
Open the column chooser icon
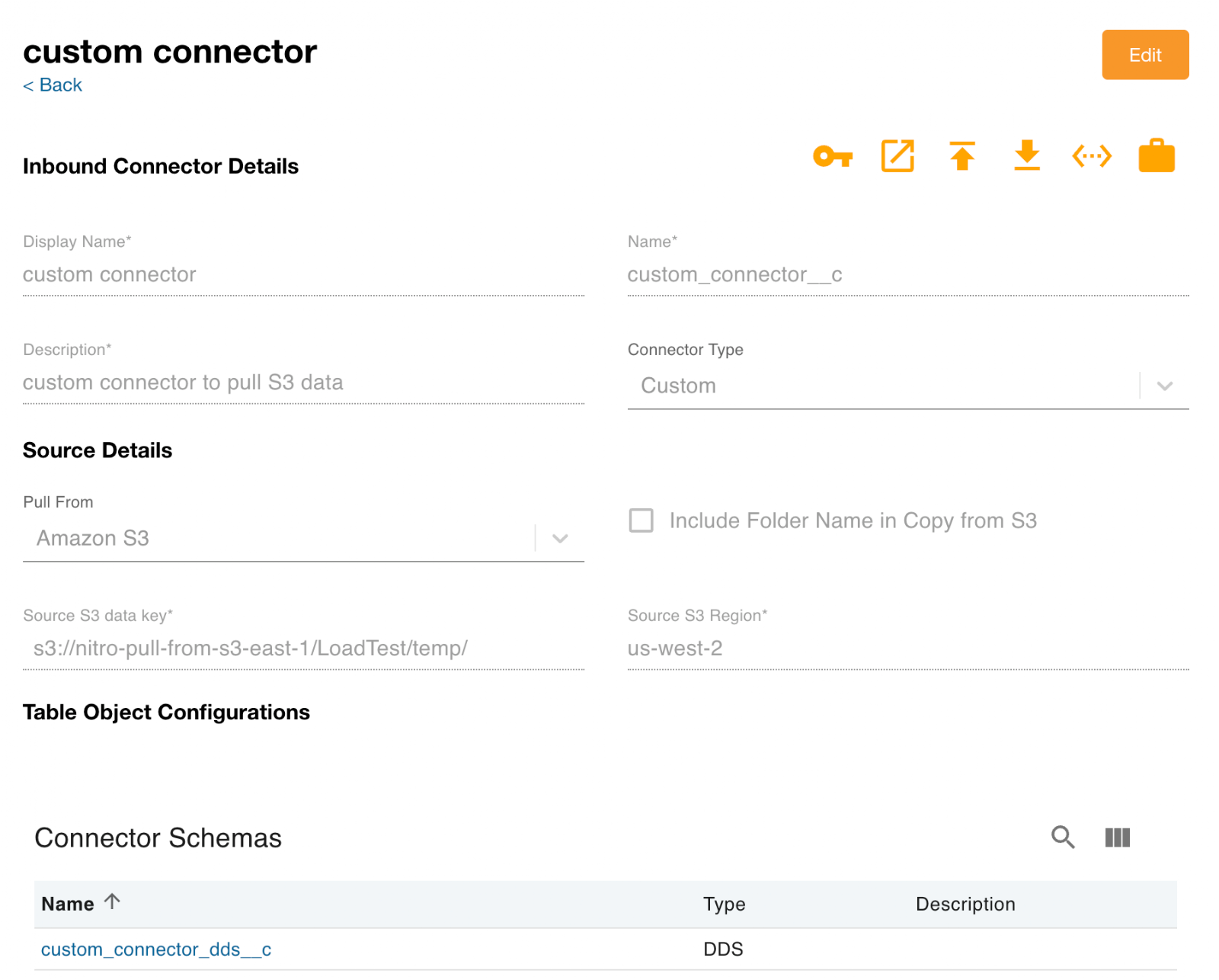(1117, 837)
